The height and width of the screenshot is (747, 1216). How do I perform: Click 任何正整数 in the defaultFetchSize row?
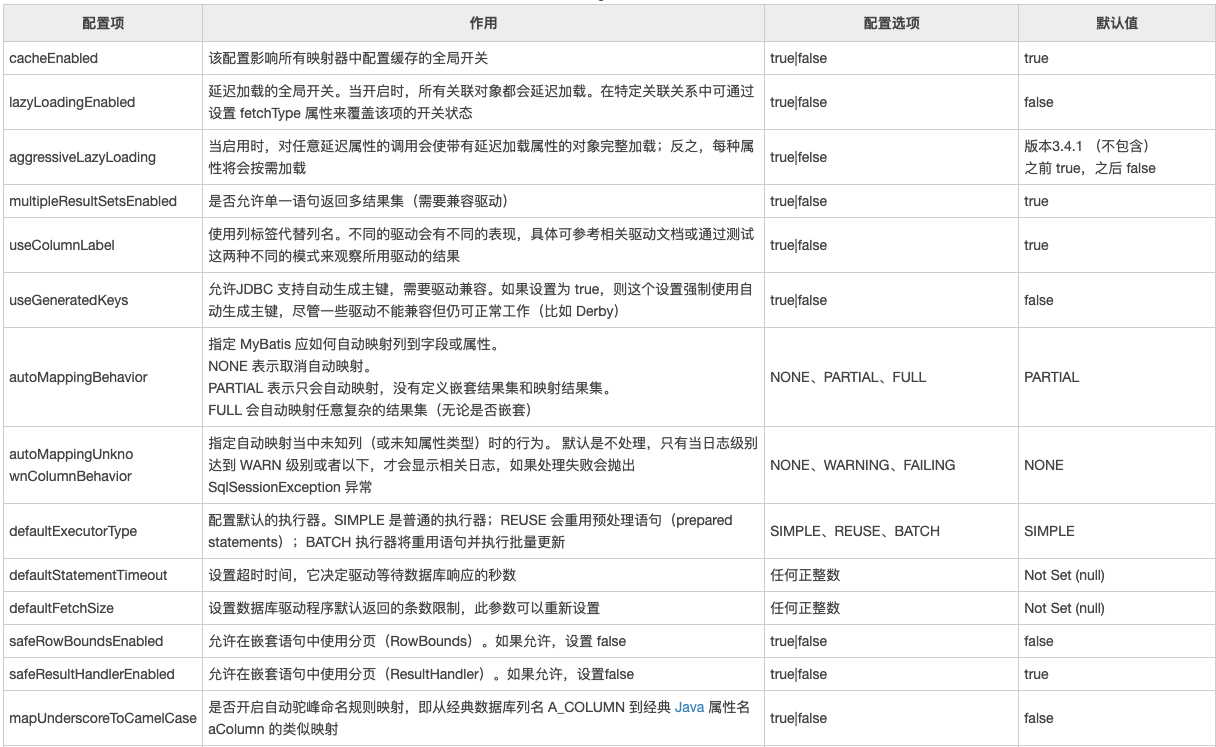pos(805,608)
